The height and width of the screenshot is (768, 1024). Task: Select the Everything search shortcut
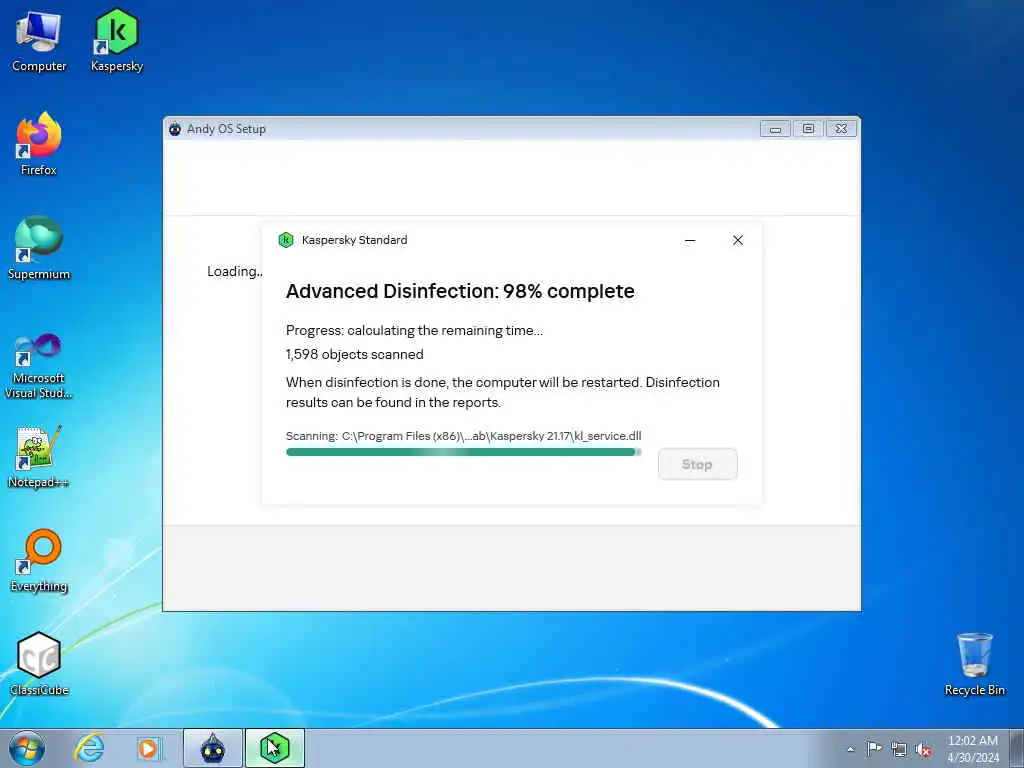pyautogui.click(x=39, y=560)
